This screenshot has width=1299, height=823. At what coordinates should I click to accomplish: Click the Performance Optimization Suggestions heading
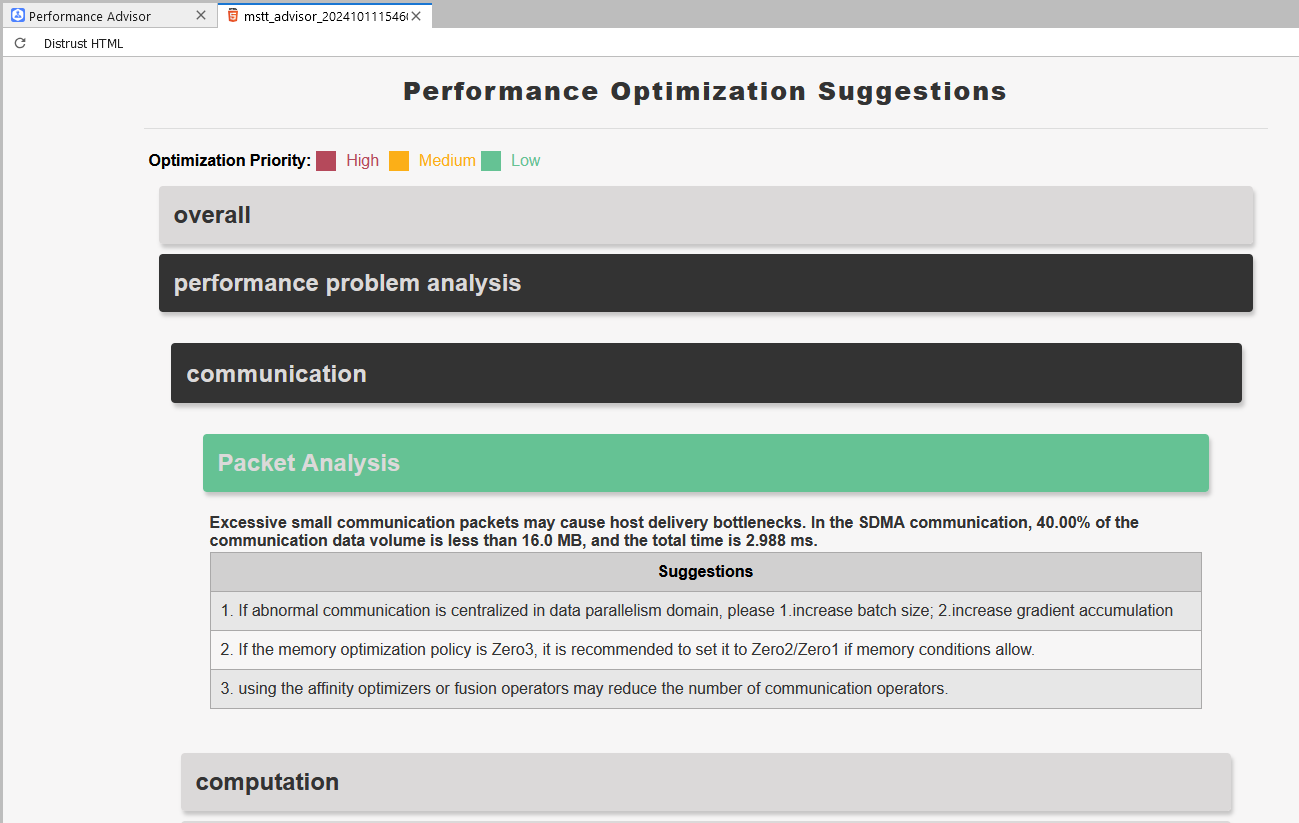[705, 91]
